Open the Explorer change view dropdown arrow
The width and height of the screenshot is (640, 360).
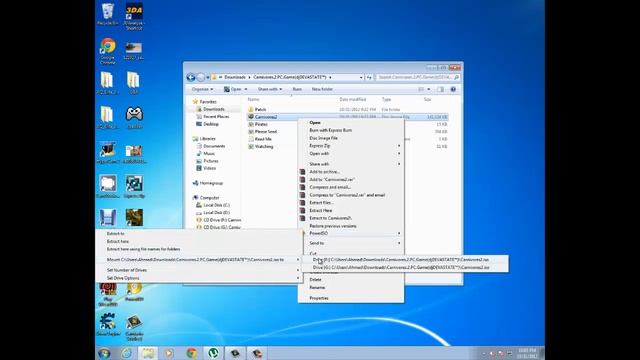[x=429, y=89]
